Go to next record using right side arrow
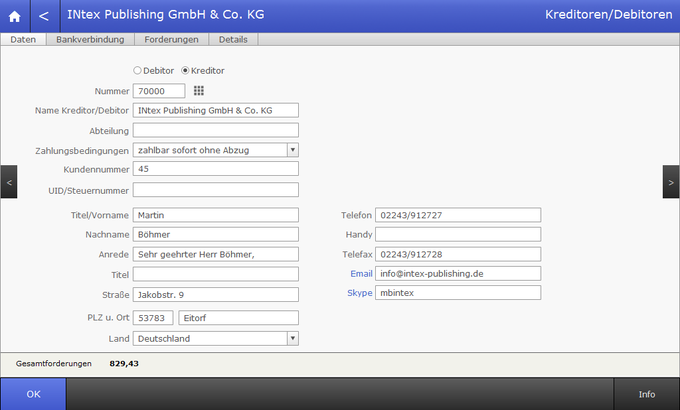 click(671, 182)
